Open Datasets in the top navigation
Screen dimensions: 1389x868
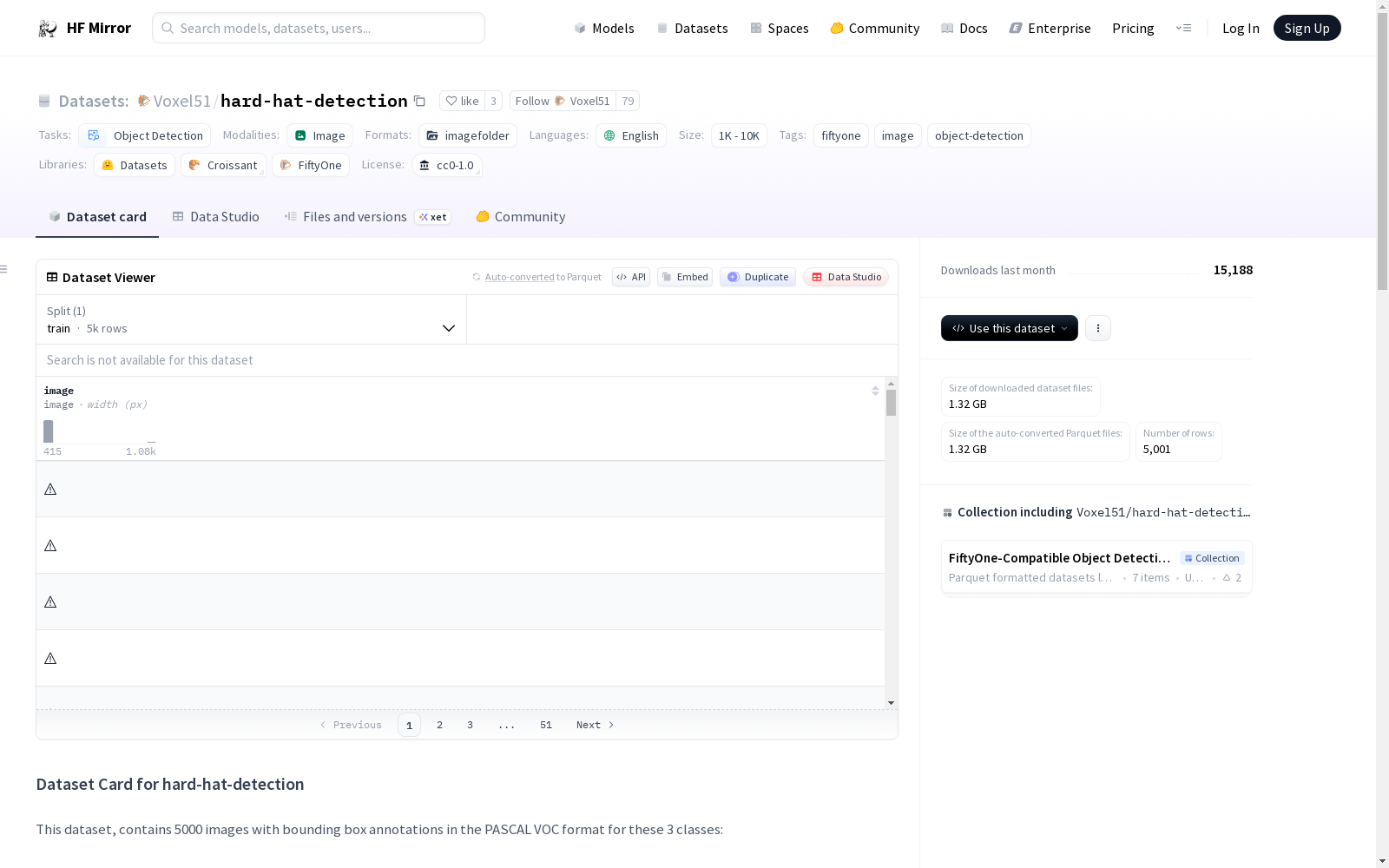click(692, 29)
